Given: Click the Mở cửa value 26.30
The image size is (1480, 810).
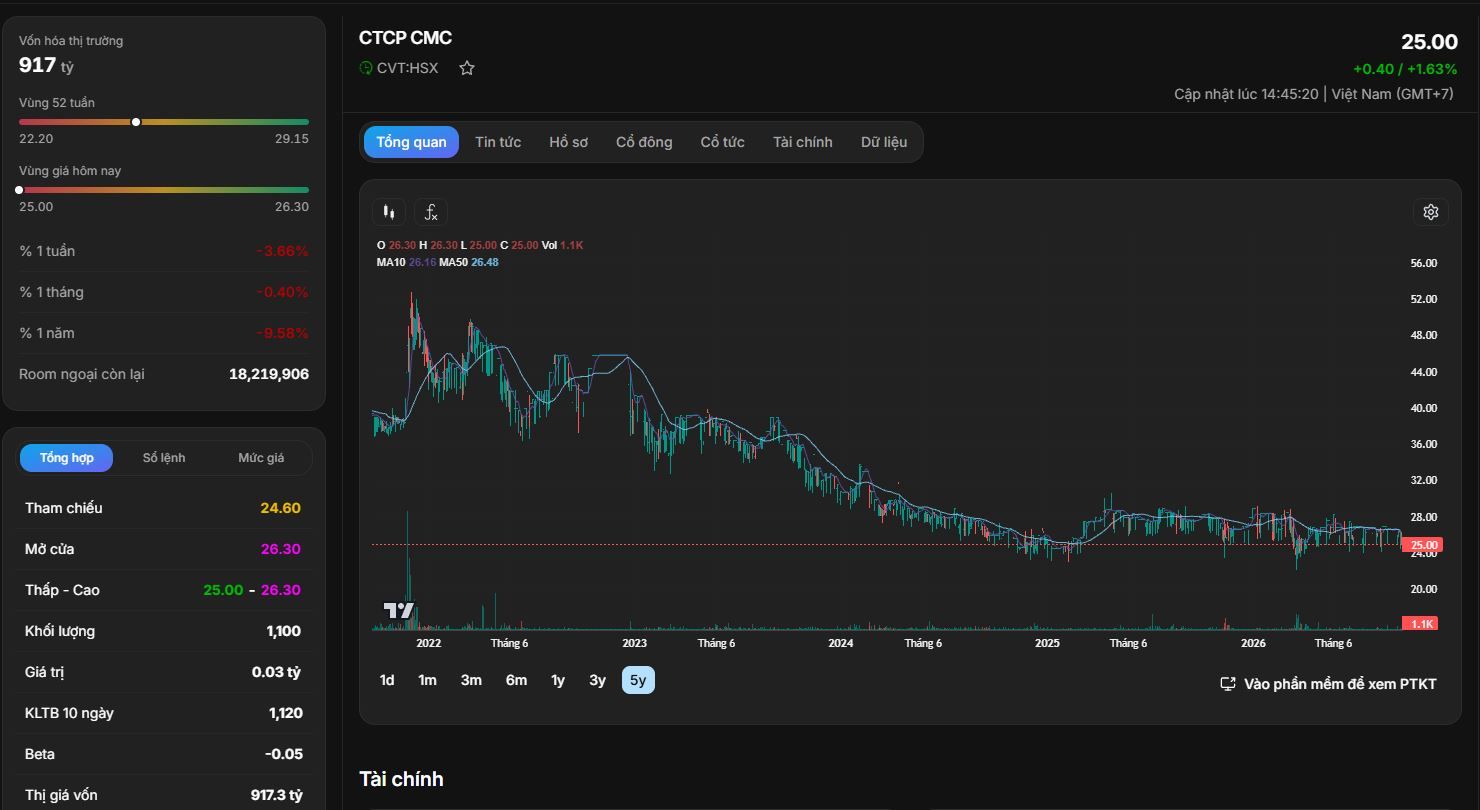Looking at the screenshot, I should click(x=280, y=549).
